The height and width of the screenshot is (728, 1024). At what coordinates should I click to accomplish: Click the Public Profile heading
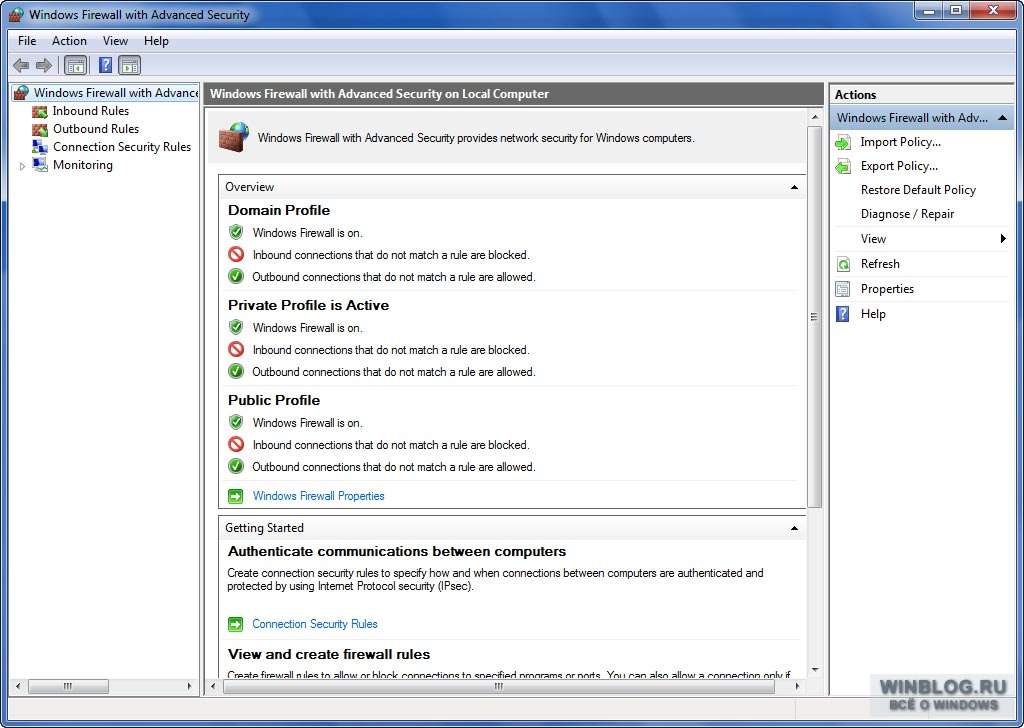(274, 400)
